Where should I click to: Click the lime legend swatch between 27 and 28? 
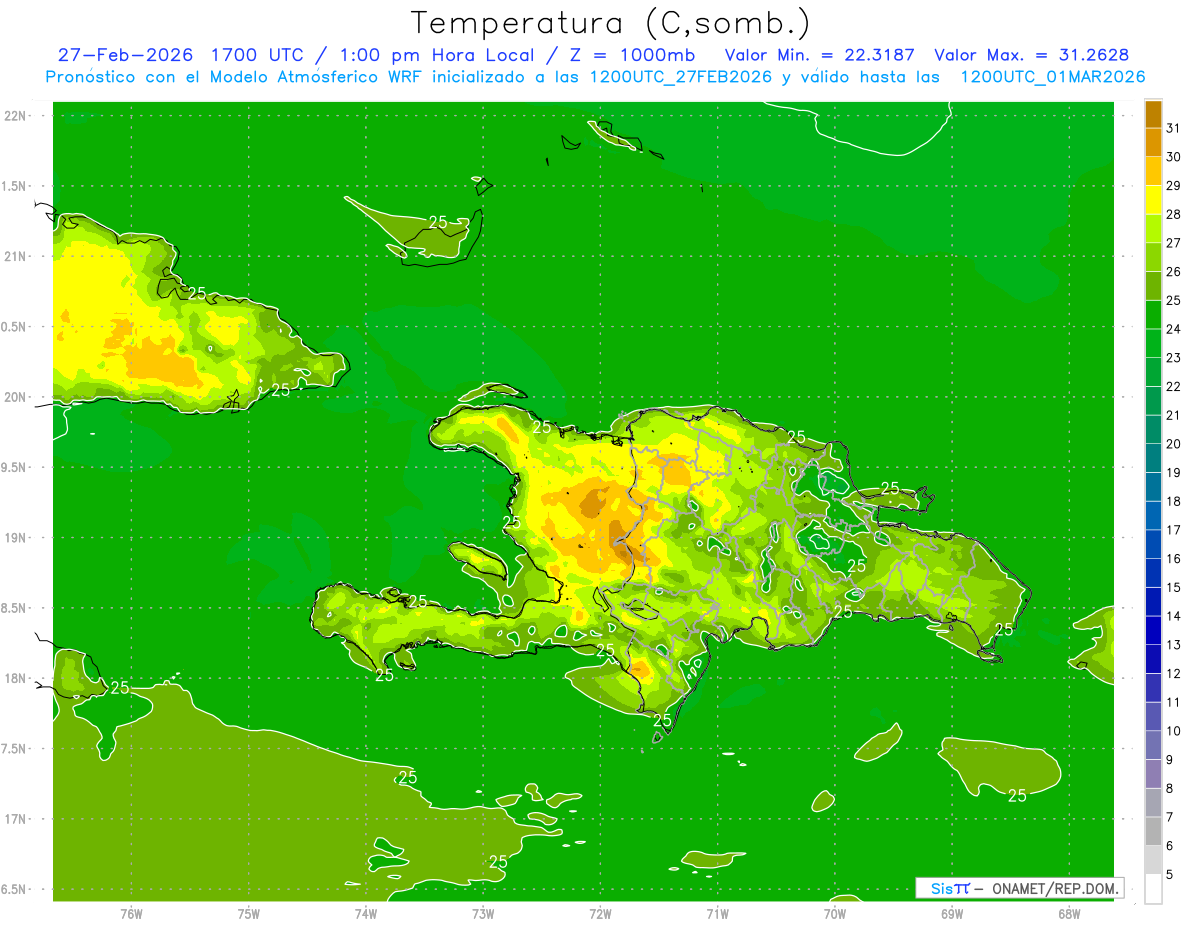click(1153, 228)
